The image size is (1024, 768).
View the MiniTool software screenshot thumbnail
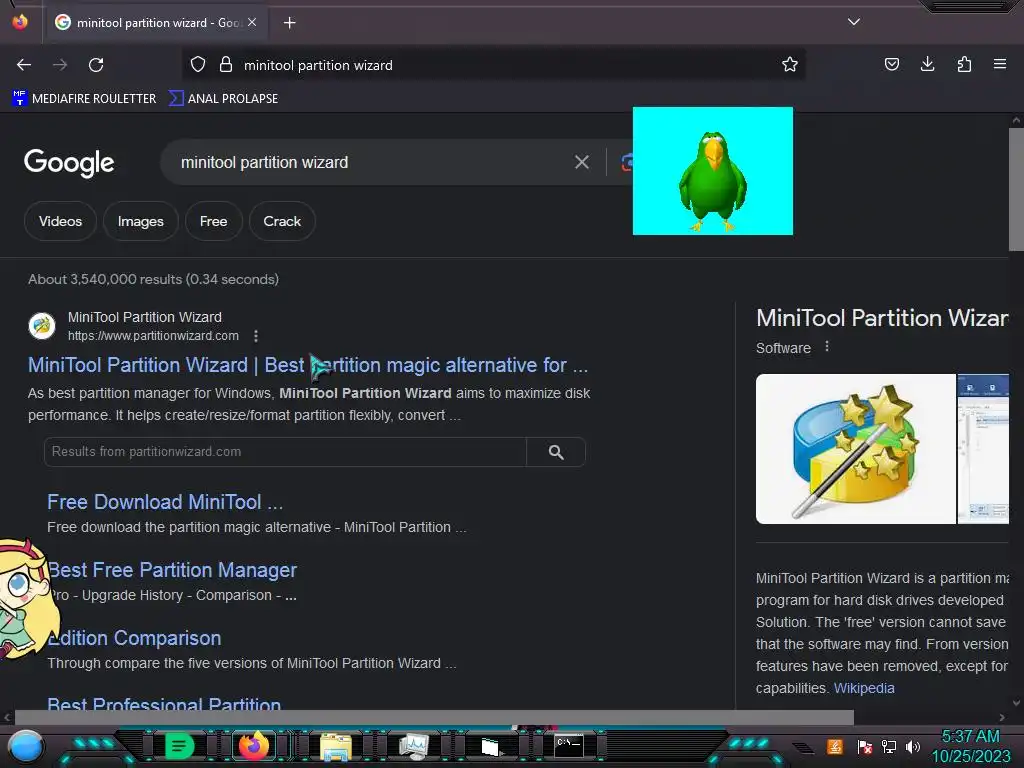click(x=983, y=449)
